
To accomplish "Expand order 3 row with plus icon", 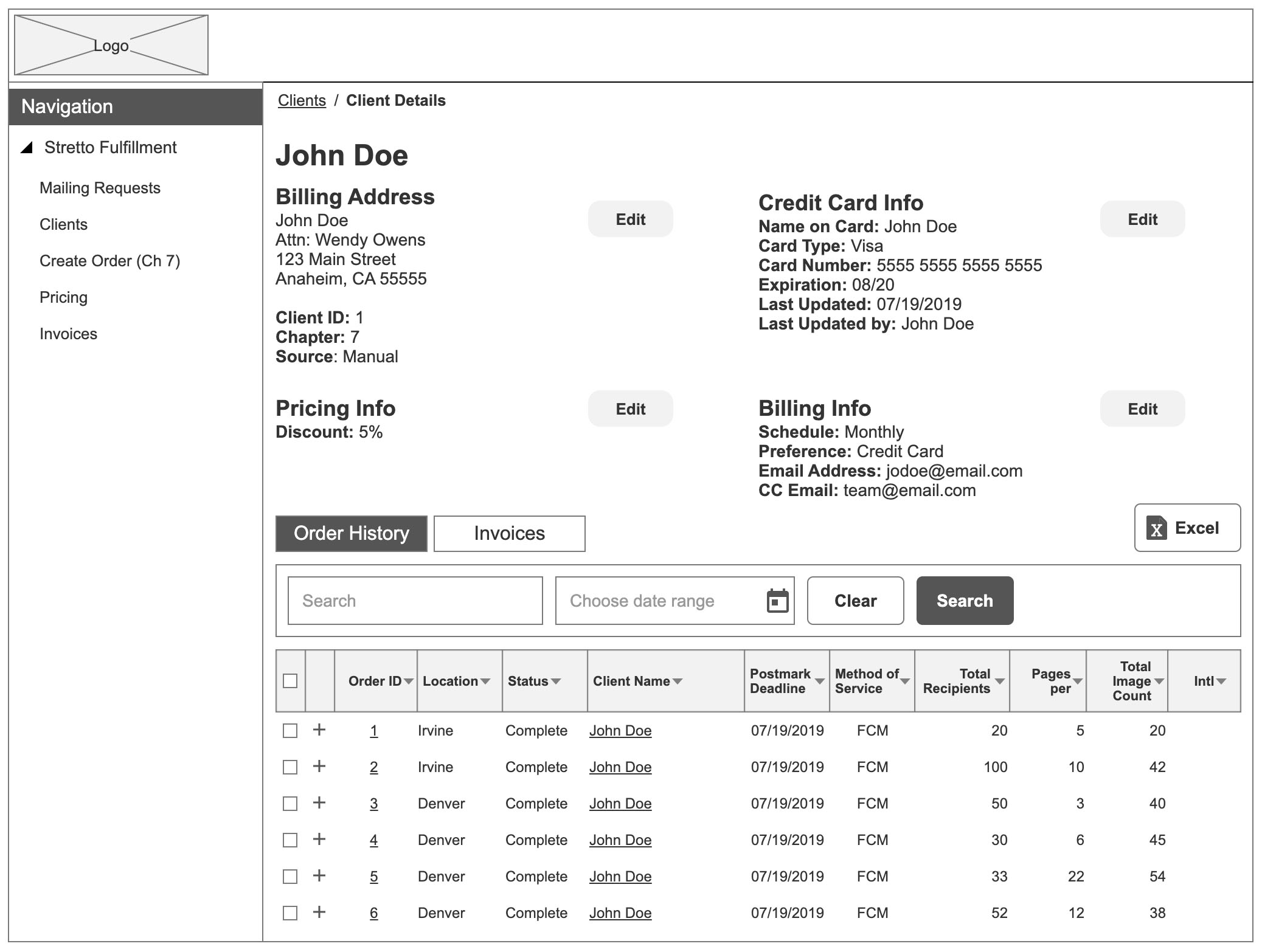I will tap(319, 802).
